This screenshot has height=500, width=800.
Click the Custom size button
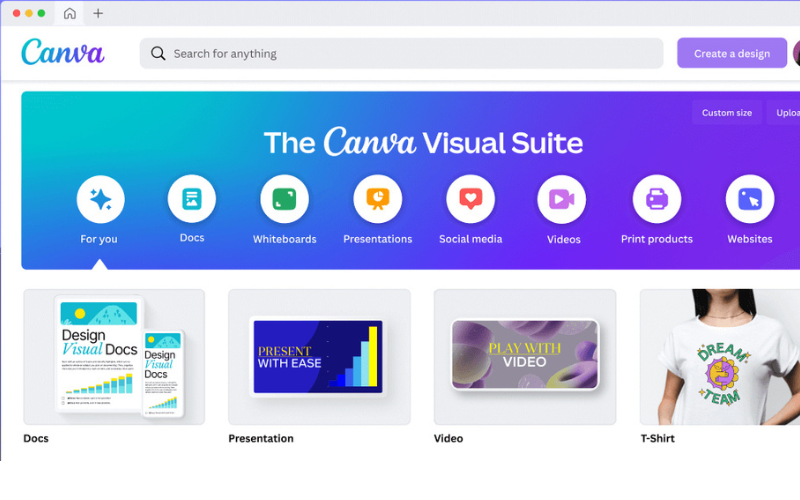tap(726, 113)
